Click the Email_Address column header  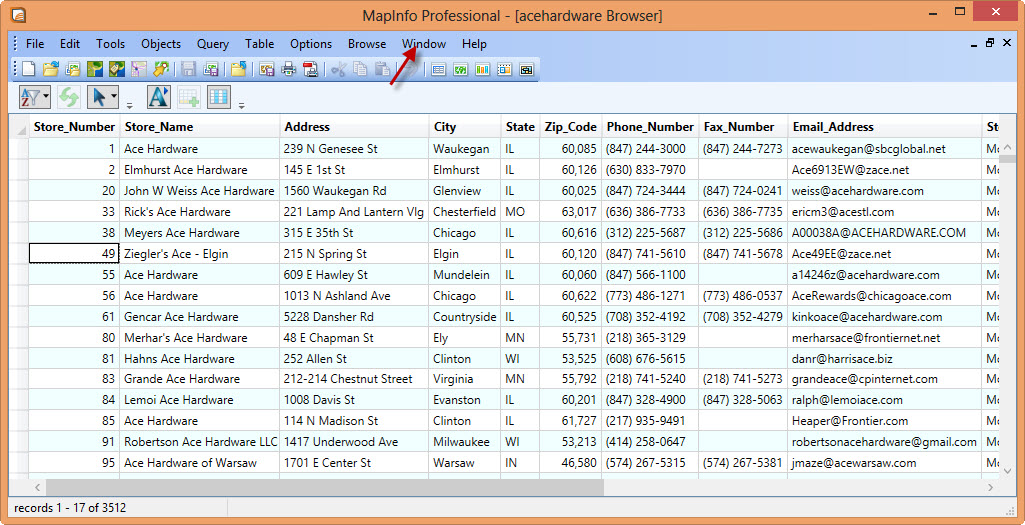tap(884, 127)
